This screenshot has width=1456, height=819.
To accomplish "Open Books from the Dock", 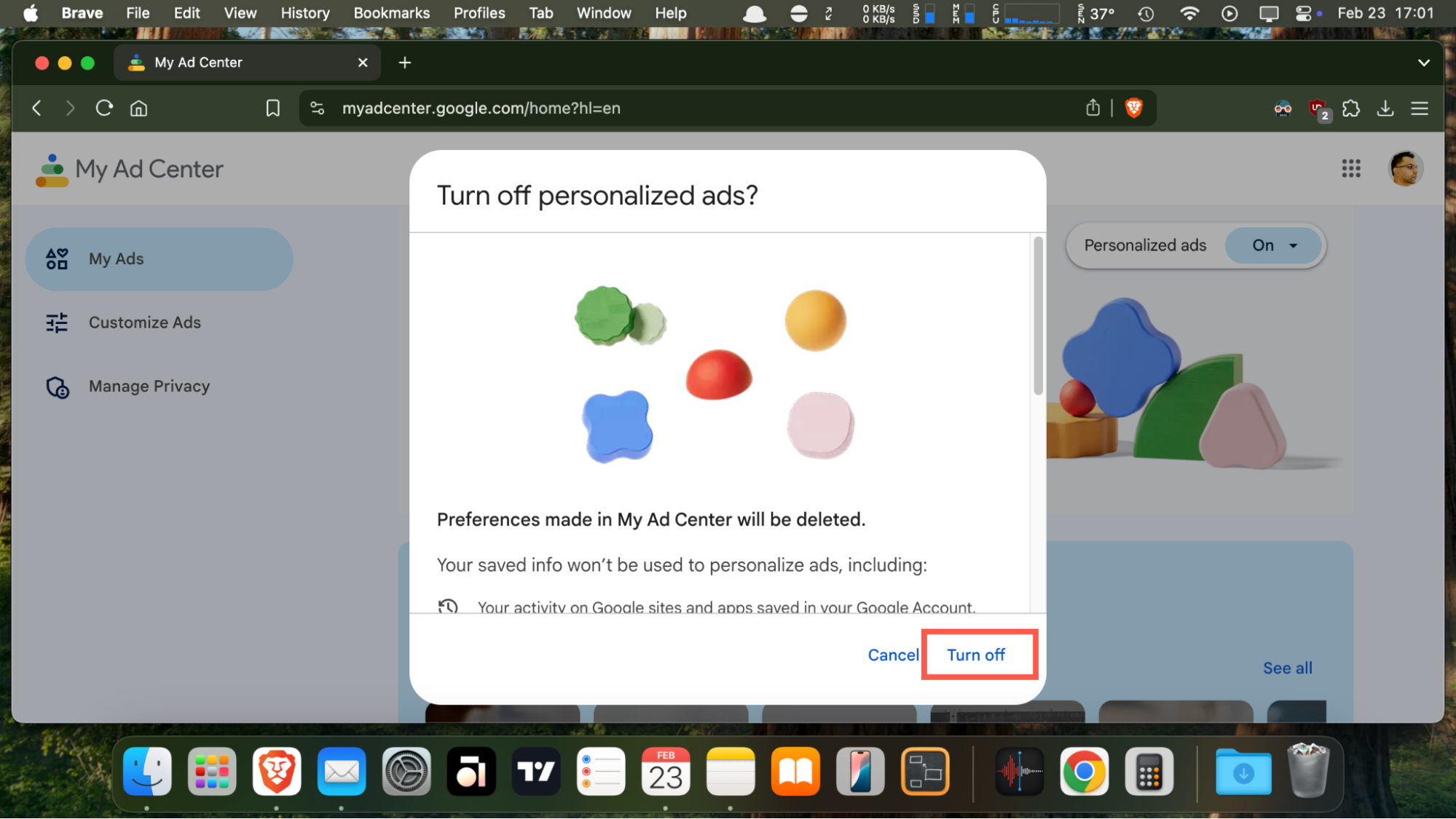I will tap(795, 771).
